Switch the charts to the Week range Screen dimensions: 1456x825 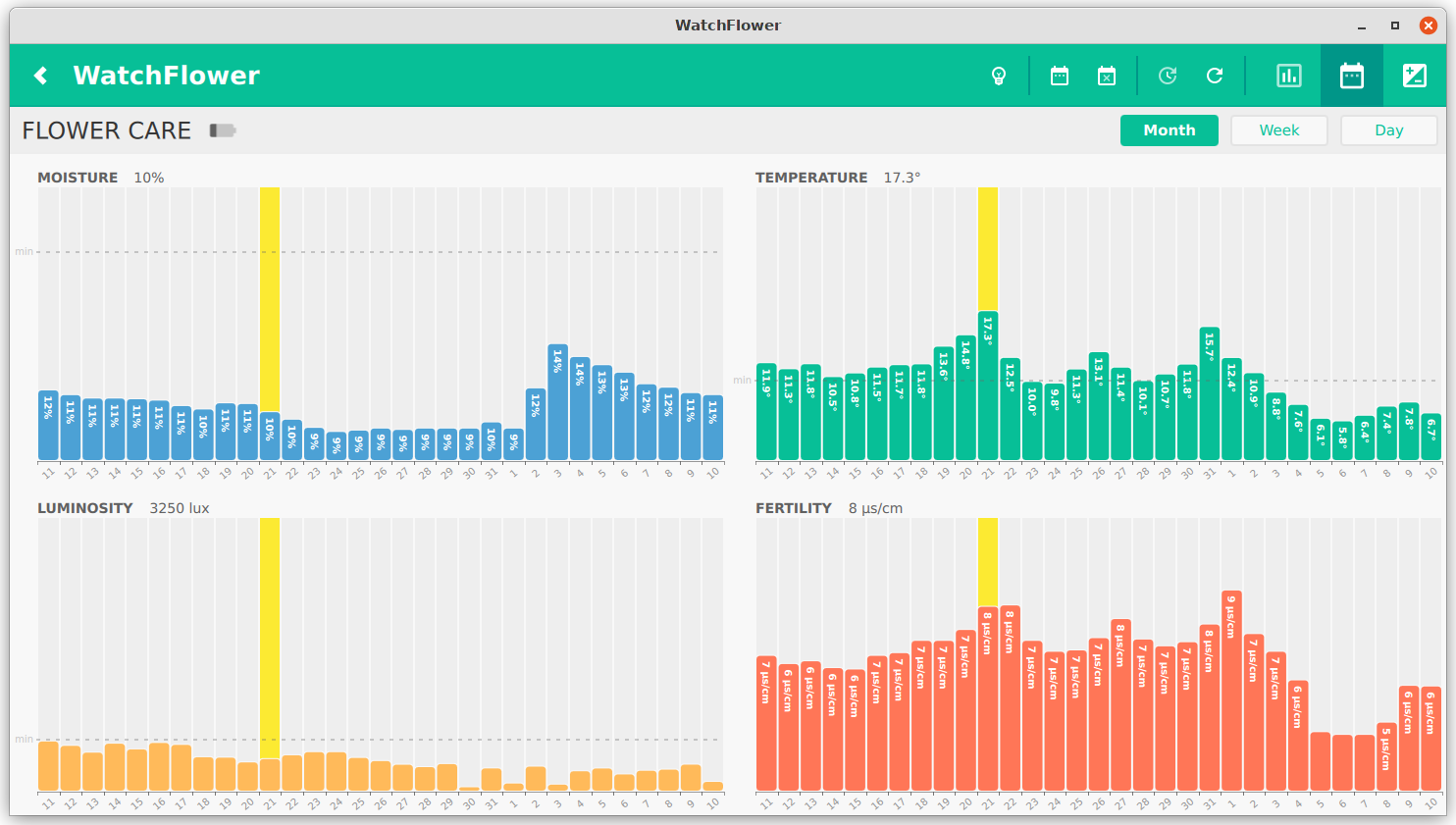coord(1279,130)
